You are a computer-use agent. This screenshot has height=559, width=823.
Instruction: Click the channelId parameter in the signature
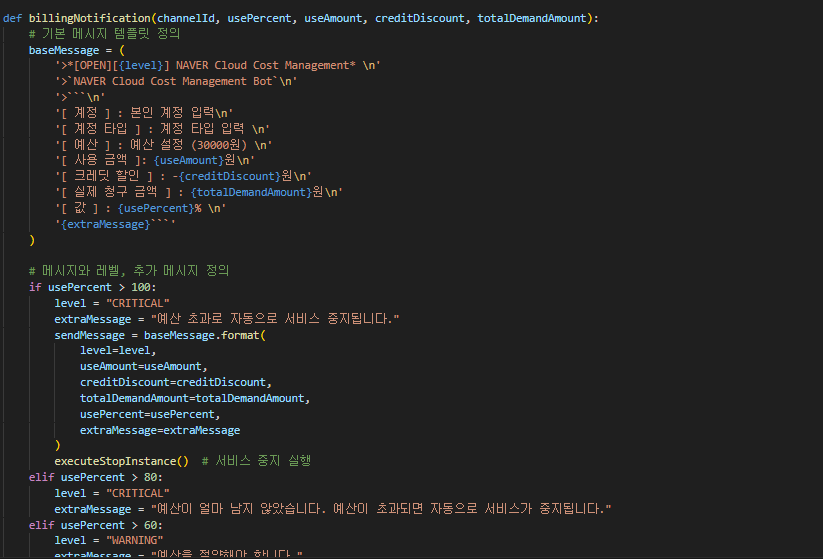(186, 18)
